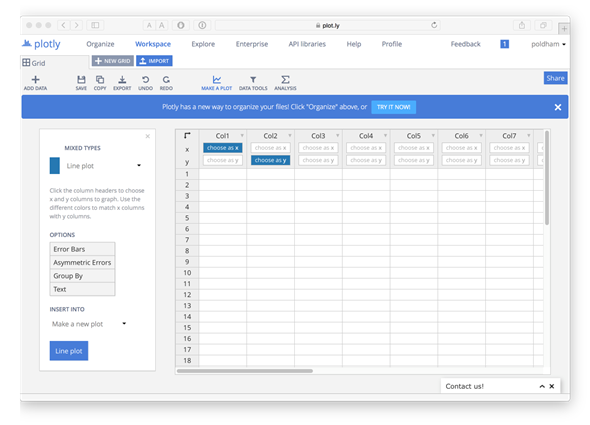This screenshot has height=425, width=590.
Task: Toggle Col1 choose as x
Action: [x=222, y=148]
